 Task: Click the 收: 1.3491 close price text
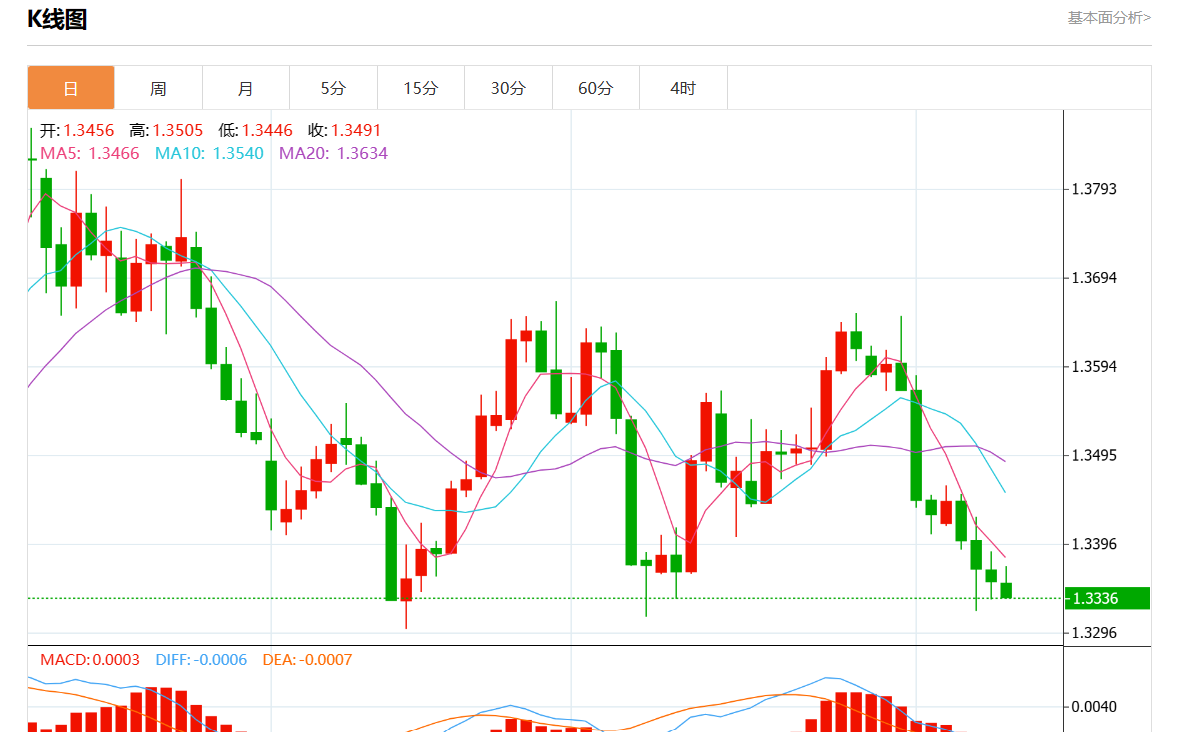(x=345, y=131)
